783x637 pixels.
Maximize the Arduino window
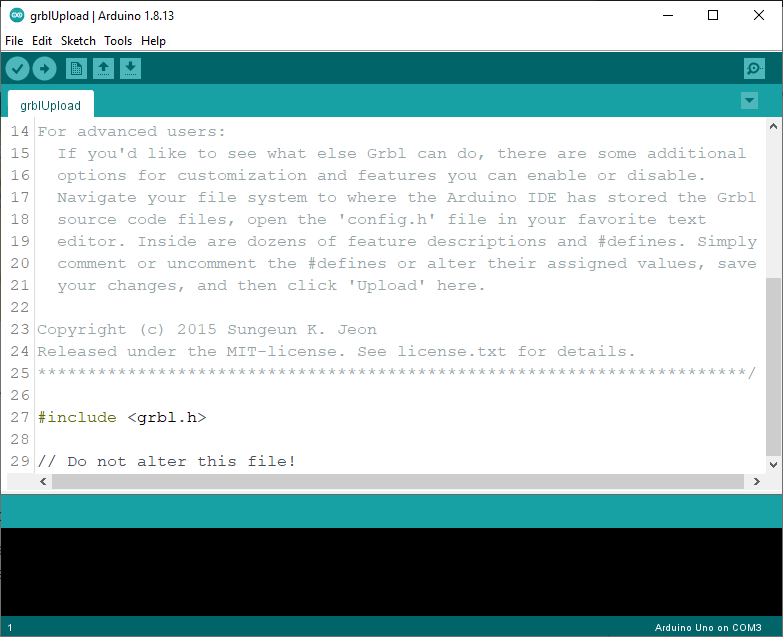pos(713,15)
